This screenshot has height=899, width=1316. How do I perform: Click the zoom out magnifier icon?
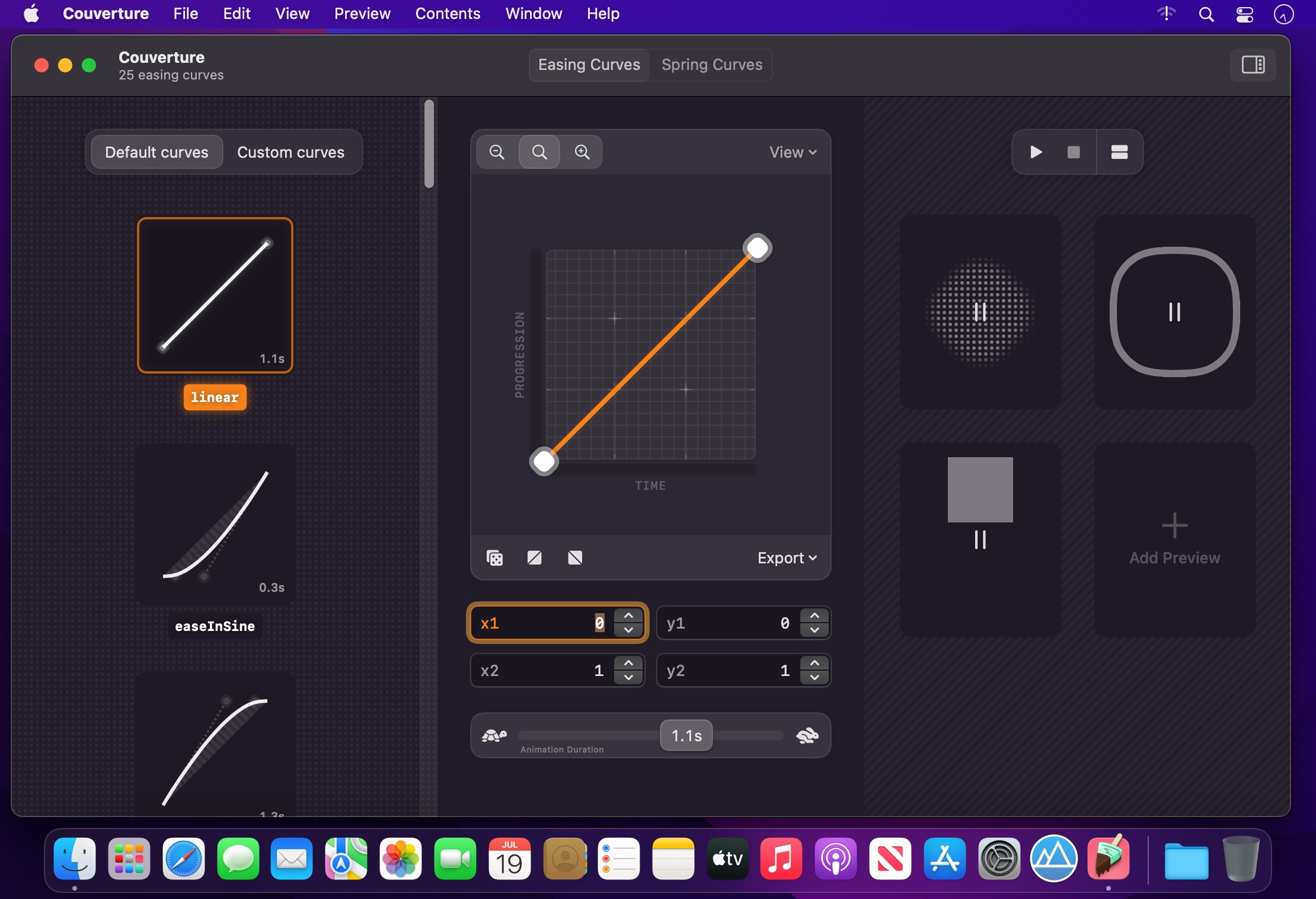tap(497, 152)
